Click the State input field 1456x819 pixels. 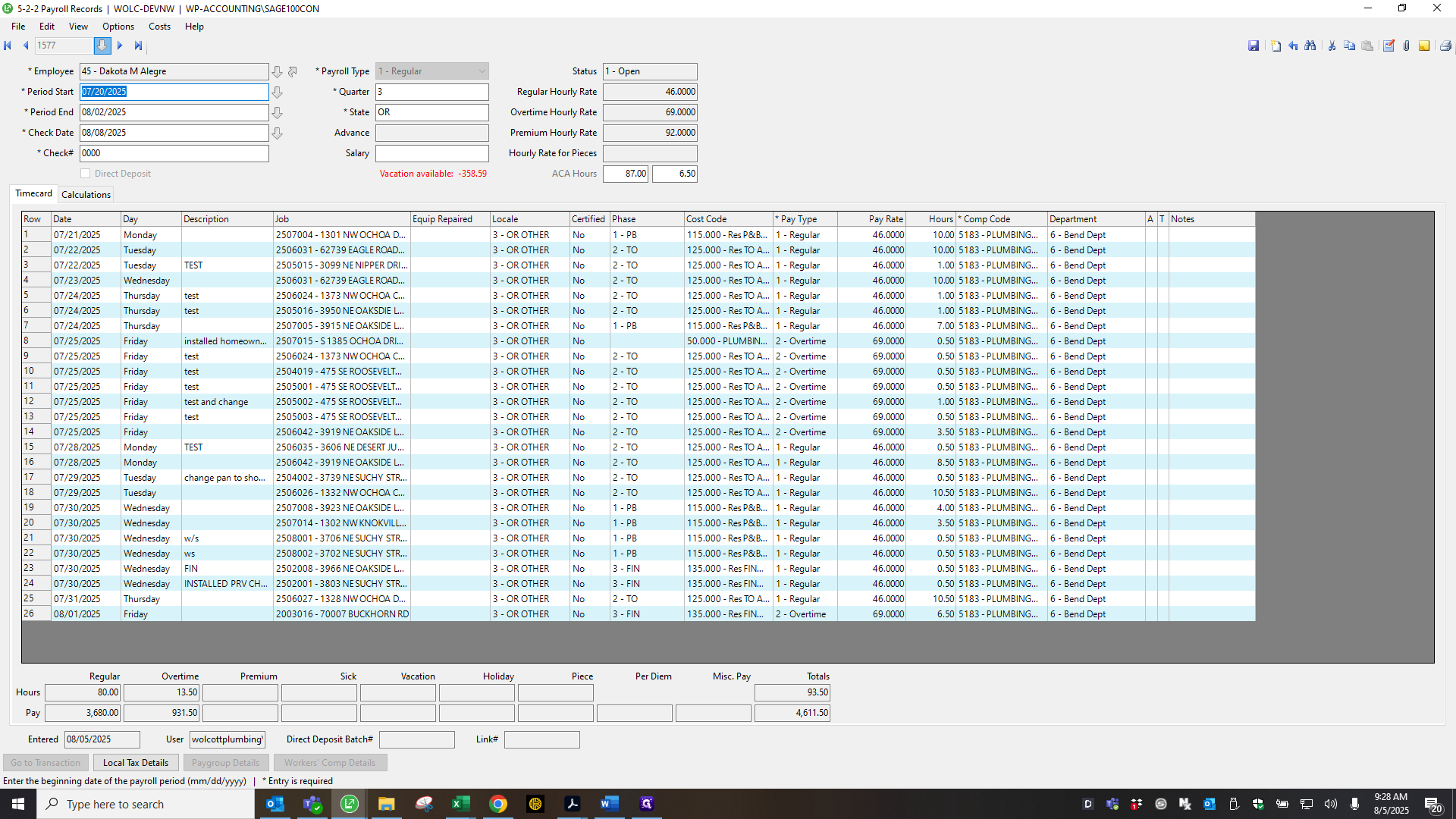431,112
